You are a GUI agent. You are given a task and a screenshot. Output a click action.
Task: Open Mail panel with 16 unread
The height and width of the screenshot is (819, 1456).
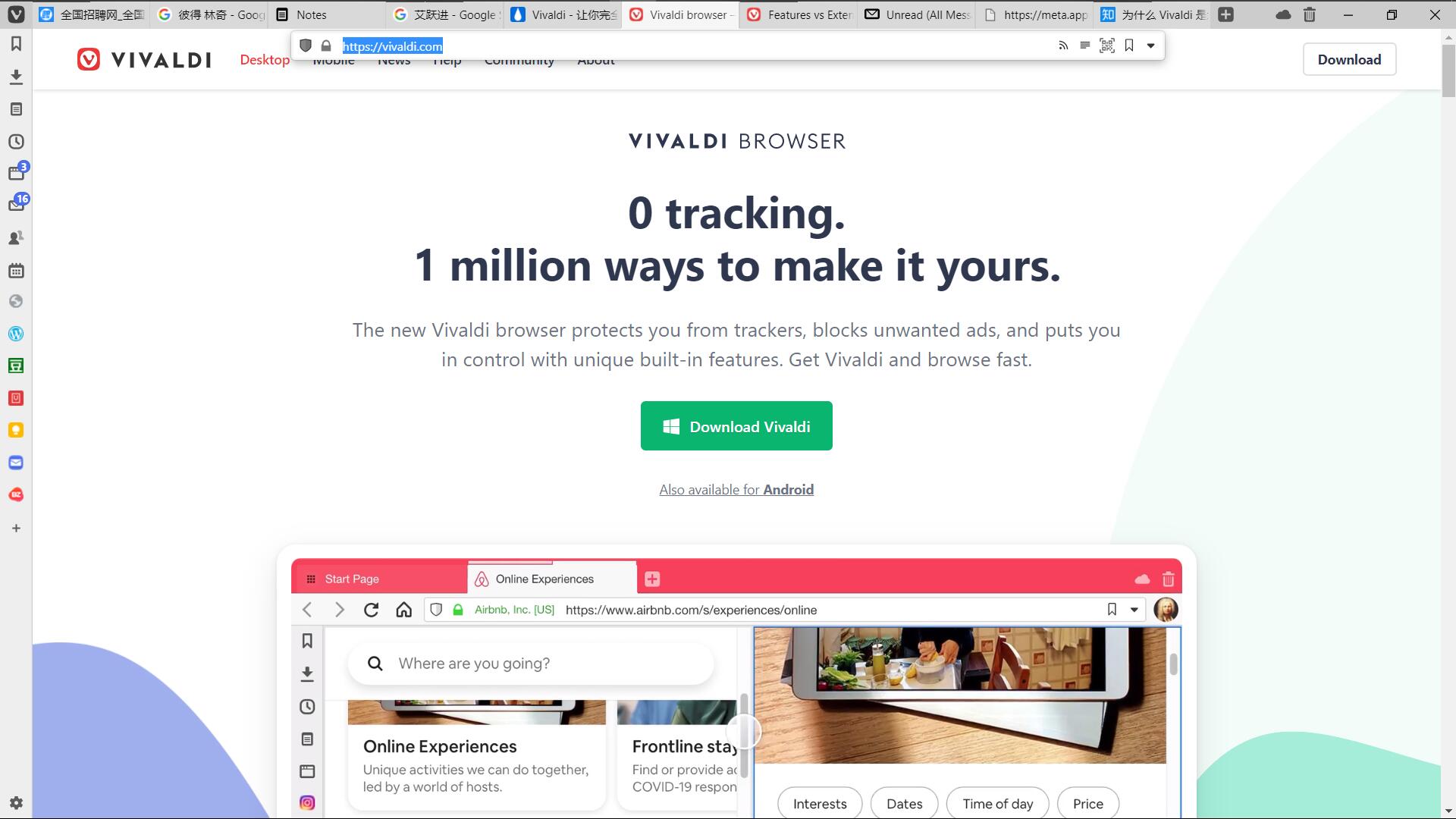16,205
